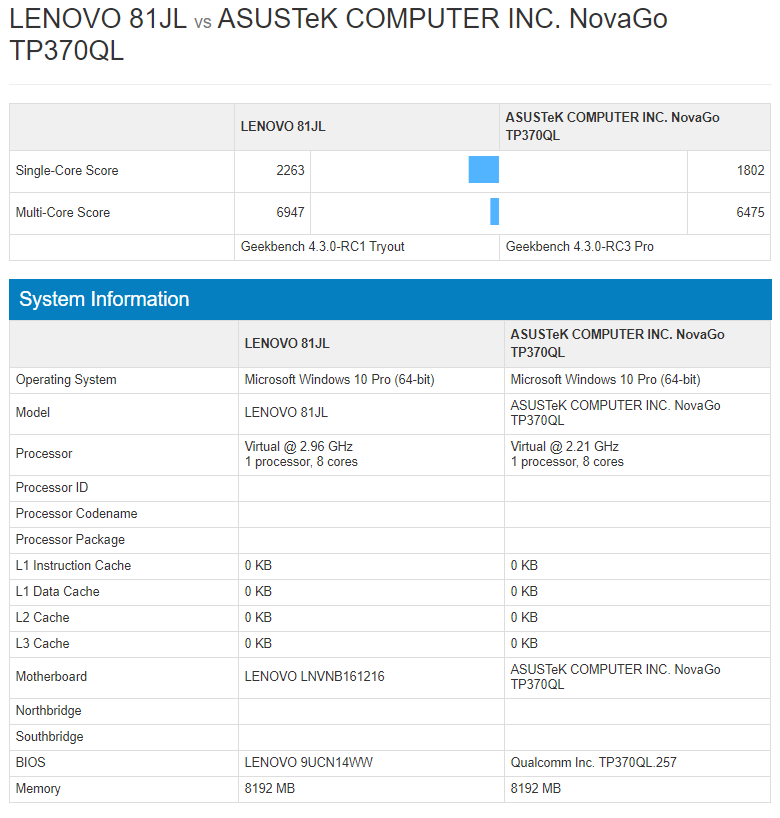
Task: Click the Processor ID row label
Action: [x=52, y=487]
